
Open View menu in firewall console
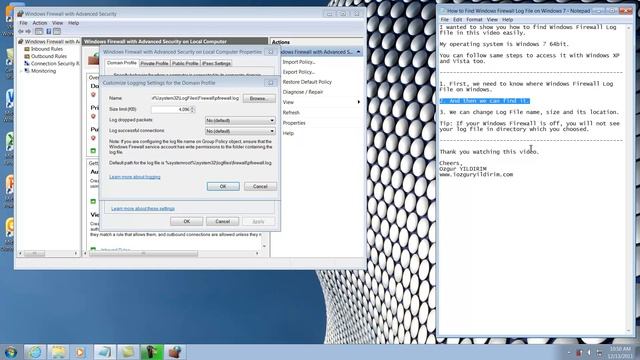click(57, 23)
